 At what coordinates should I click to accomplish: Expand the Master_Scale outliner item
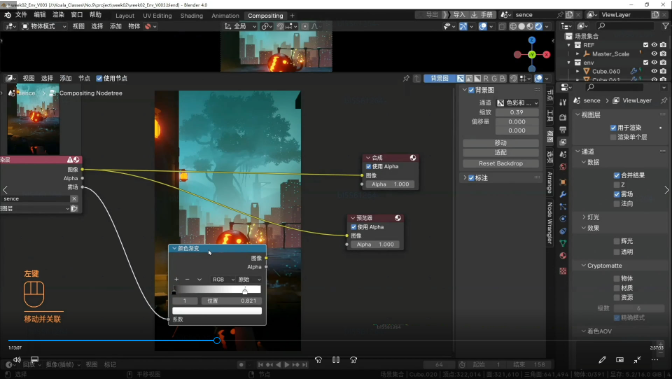tap(577, 54)
